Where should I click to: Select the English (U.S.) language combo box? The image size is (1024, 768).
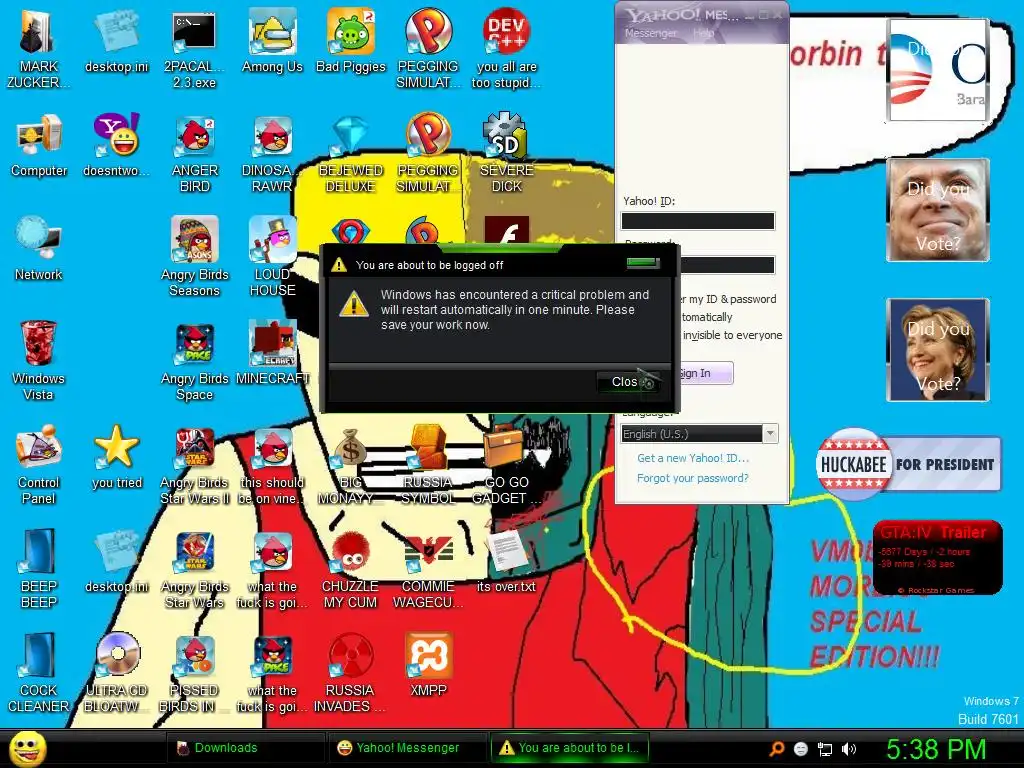(699, 434)
